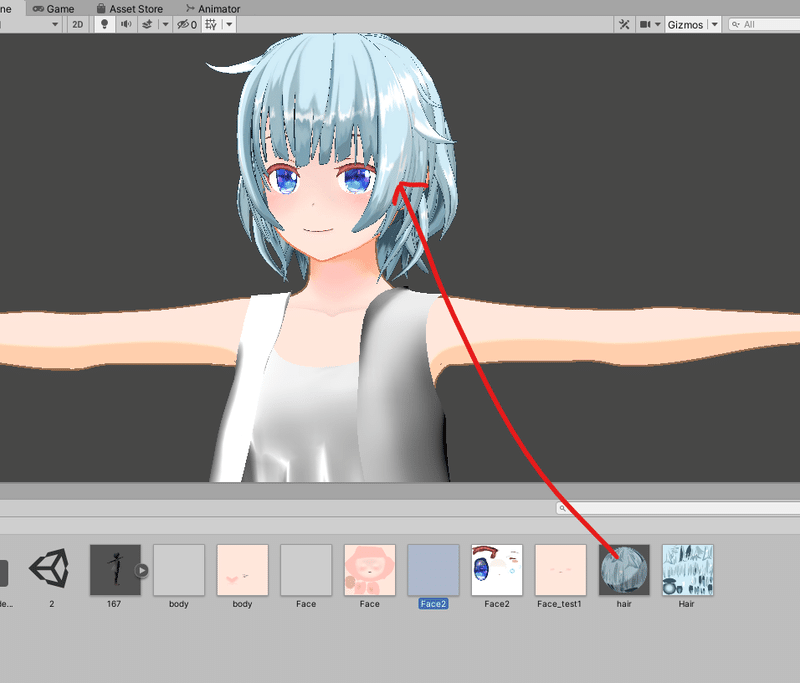The height and width of the screenshot is (683, 800).
Task: Select model asset 167
Action: 115,570
